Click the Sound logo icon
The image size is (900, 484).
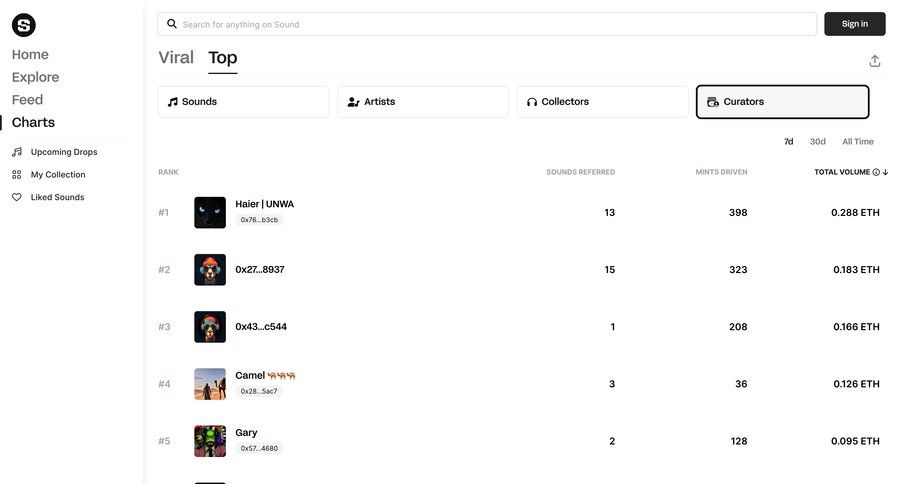(23, 25)
